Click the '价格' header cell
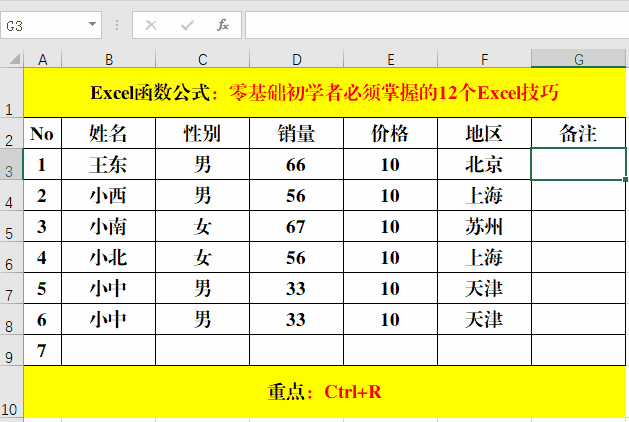629x422 pixels. [x=390, y=133]
